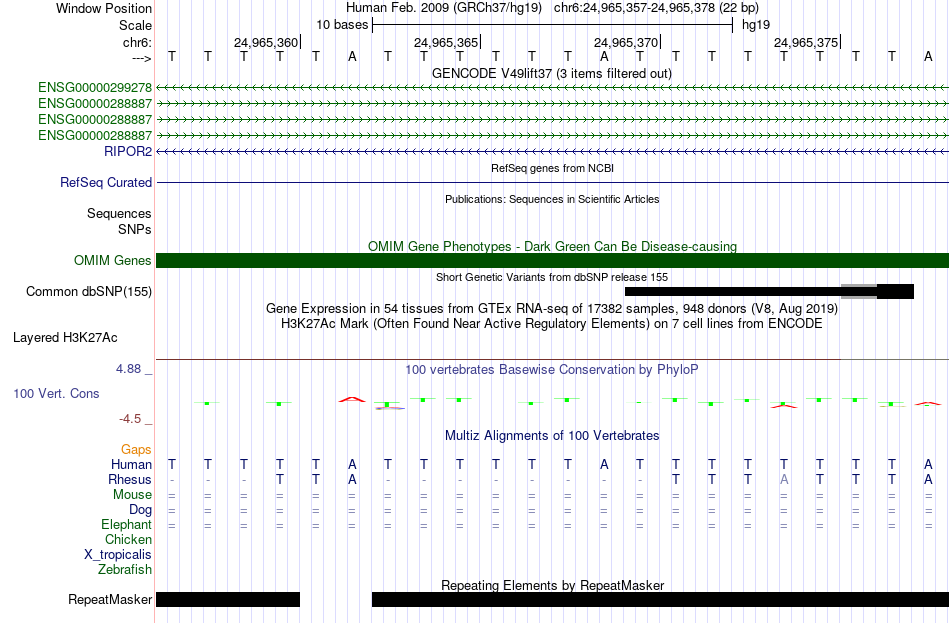The image size is (950, 623).
Task: Click the gray segment in Common dbSNP track
Action: coord(859,292)
